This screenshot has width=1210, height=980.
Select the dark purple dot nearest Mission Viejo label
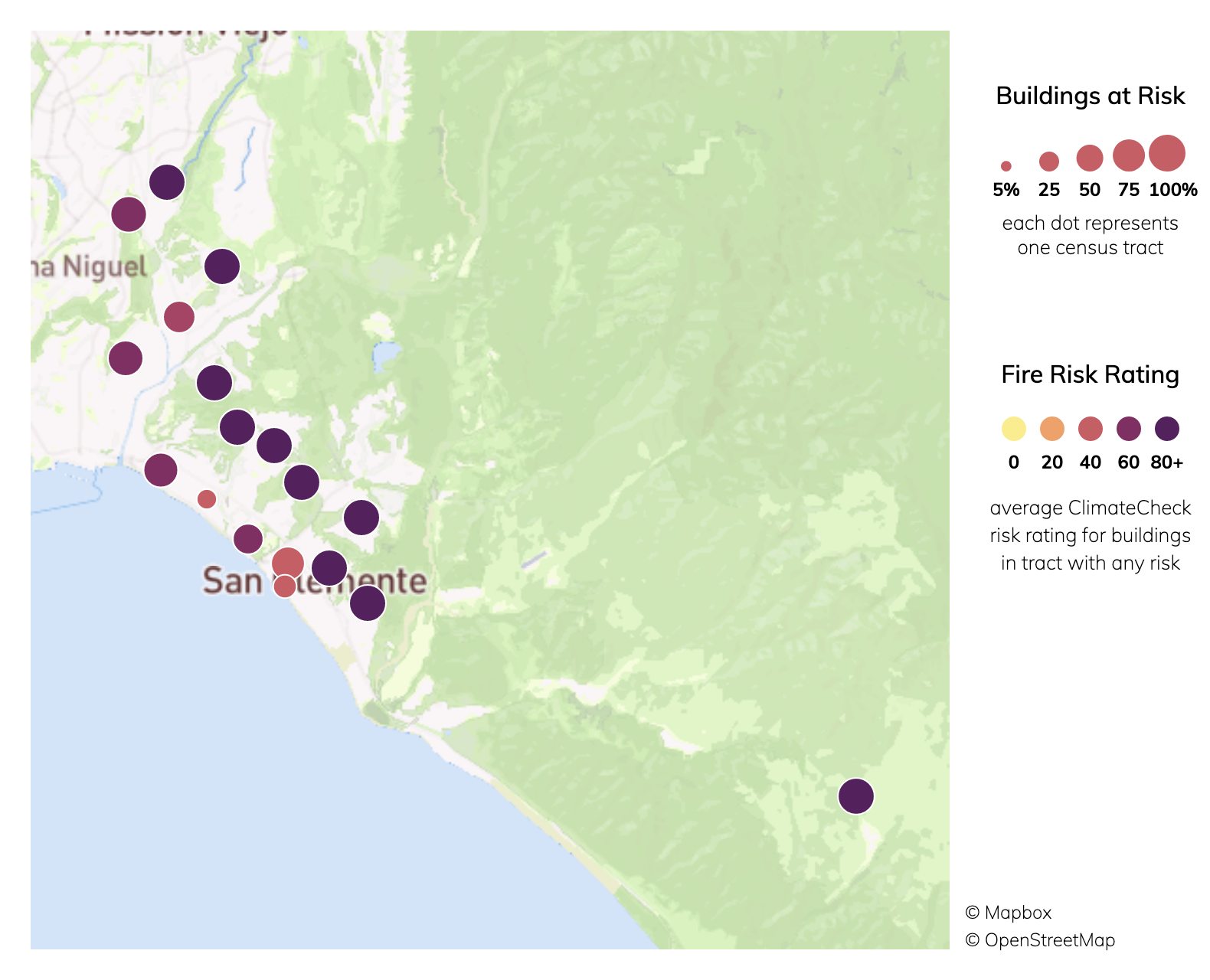click(167, 182)
